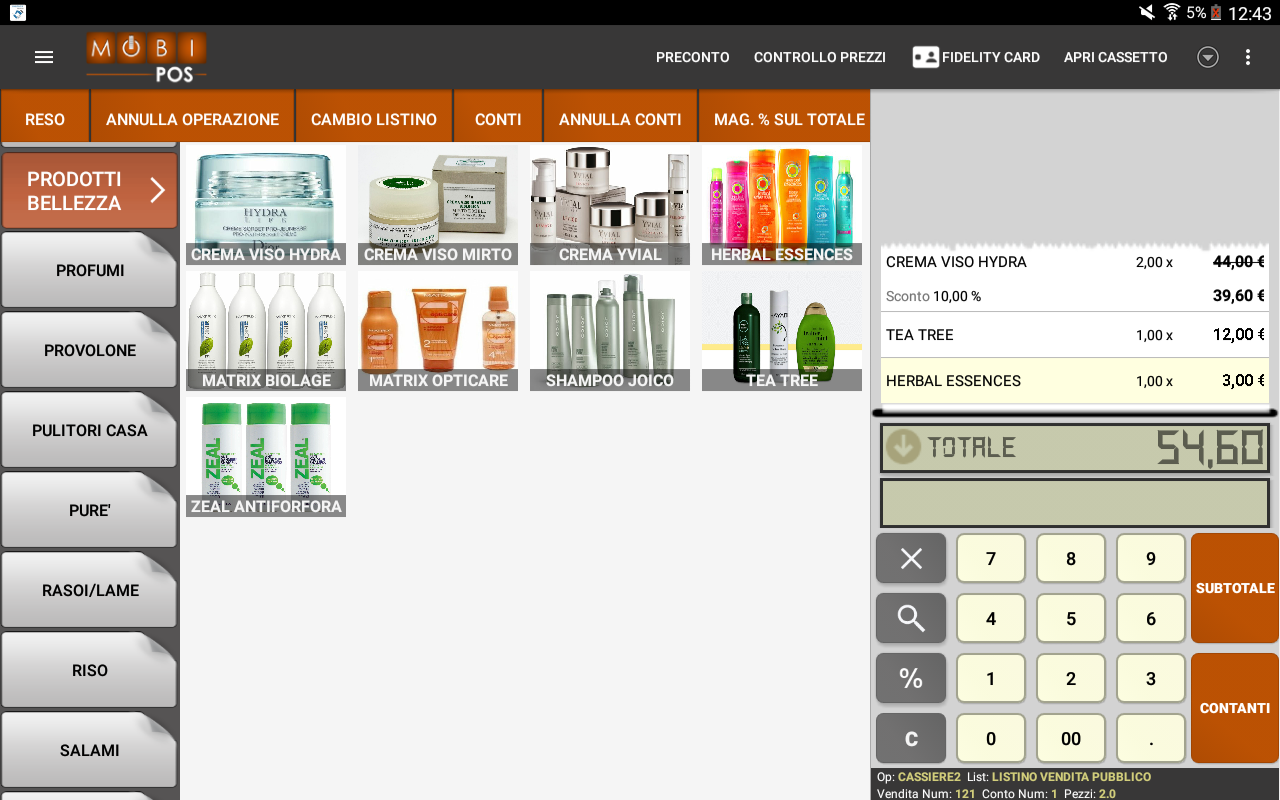The image size is (1280, 800).
Task: Open the three-dot overflow menu
Action: [x=1248, y=57]
